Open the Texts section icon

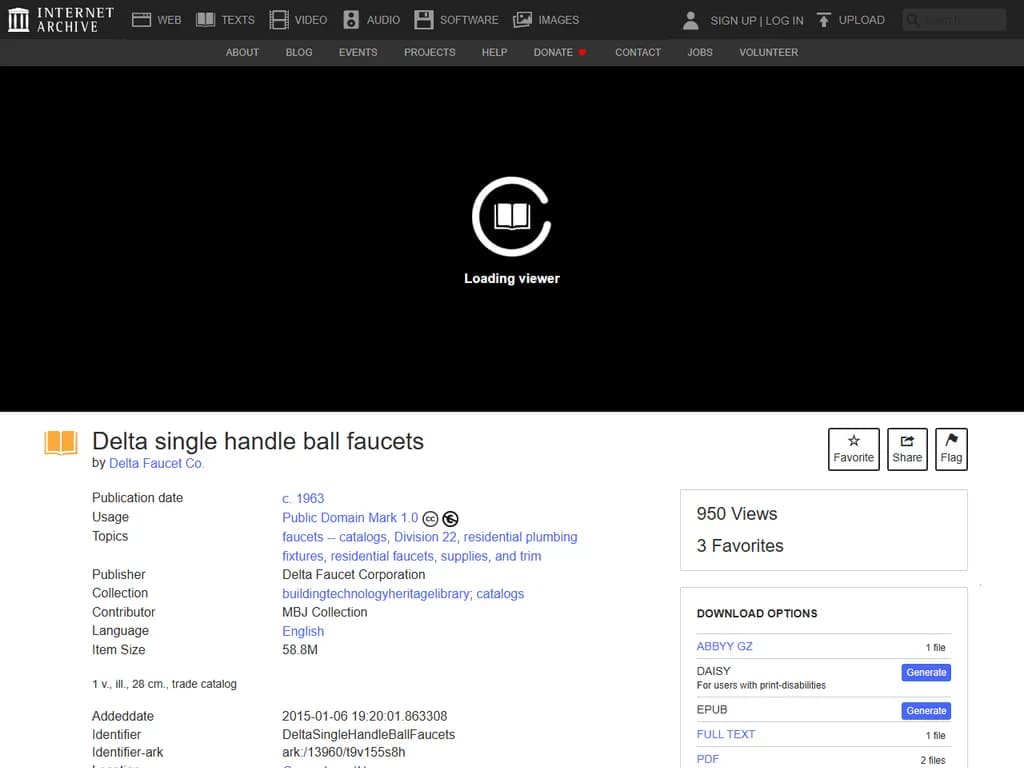pyautogui.click(x=205, y=20)
